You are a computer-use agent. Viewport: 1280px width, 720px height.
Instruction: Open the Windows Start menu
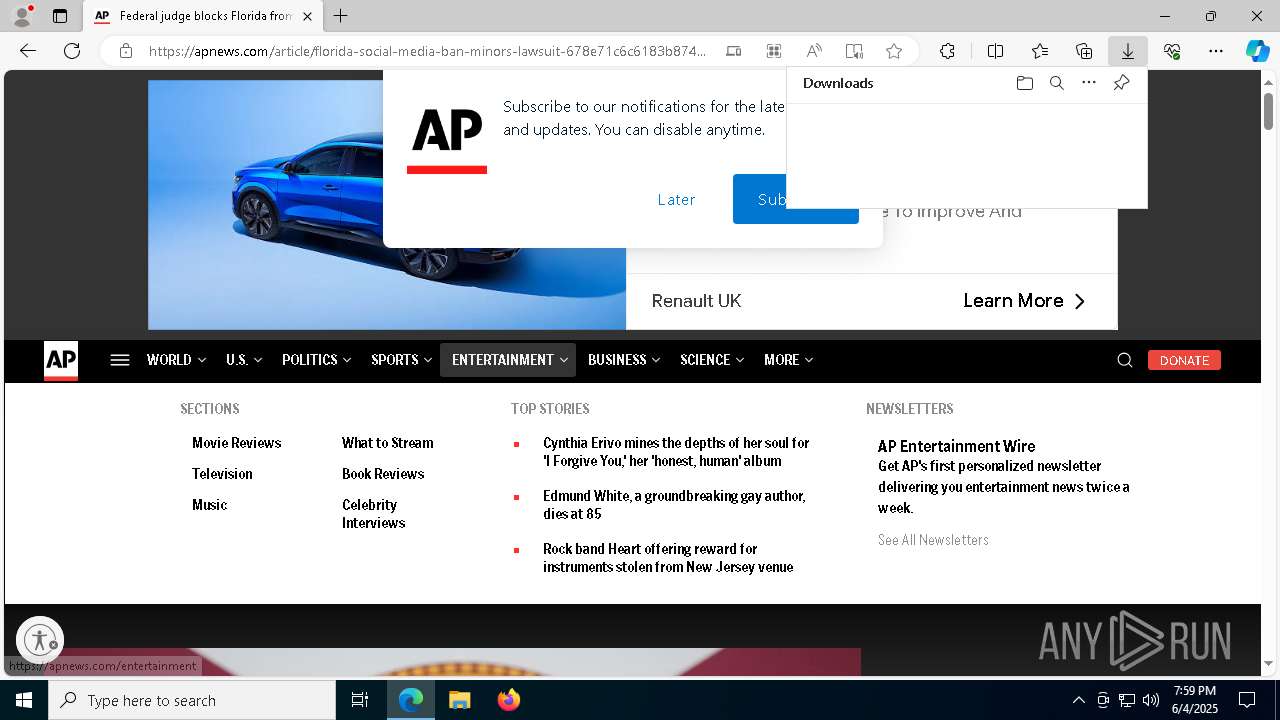click(x=24, y=700)
